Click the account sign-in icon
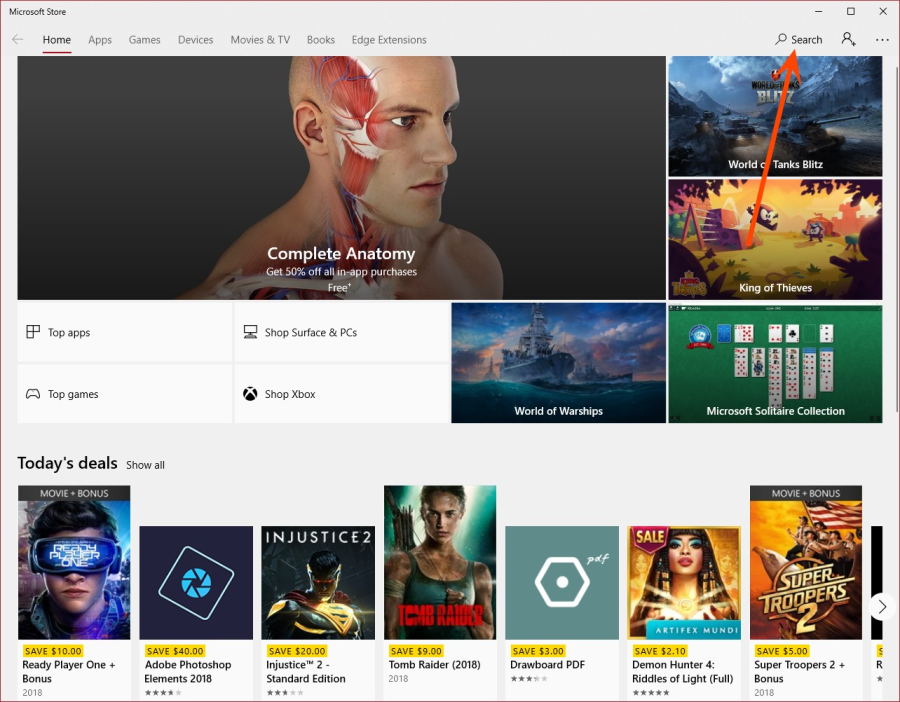Viewport: 900px width, 702px height. [x=848, y=39]
